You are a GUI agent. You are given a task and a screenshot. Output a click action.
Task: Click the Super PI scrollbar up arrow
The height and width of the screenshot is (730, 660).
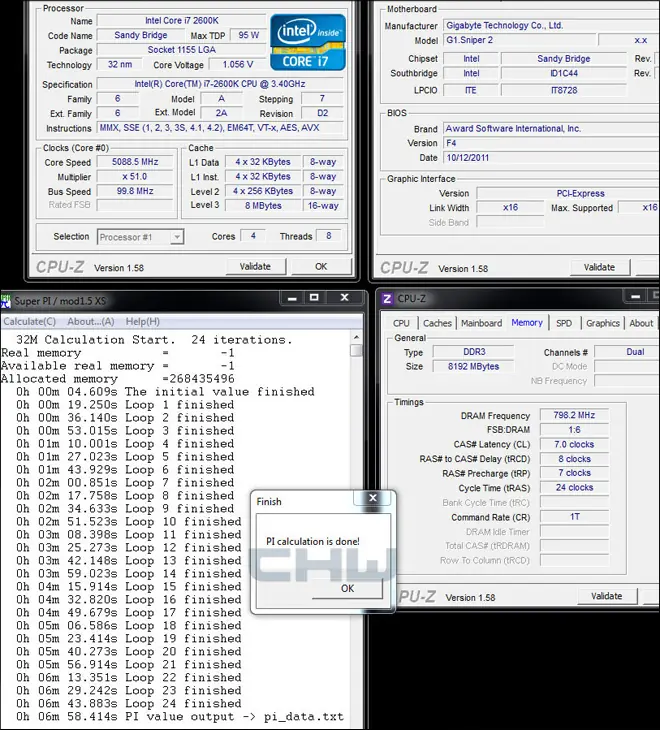click(356, 337)
